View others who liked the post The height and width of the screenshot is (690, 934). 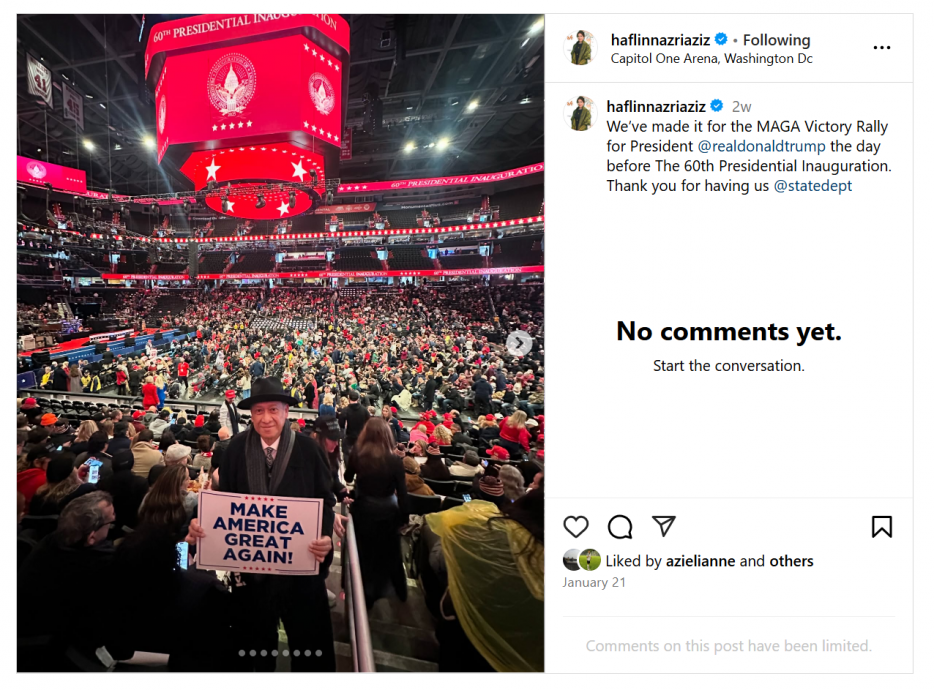[791, 561]
